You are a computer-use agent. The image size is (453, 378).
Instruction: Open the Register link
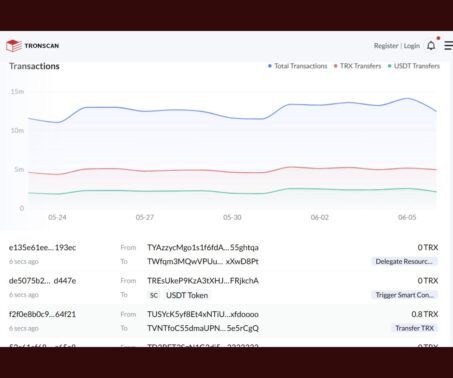tap(386, 46)
